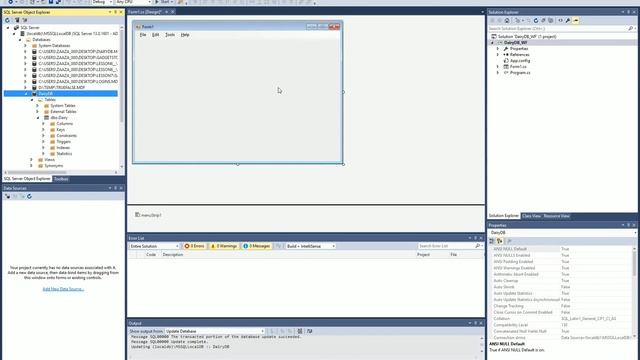The height and width of the screenshot is (360, 640).
Task: Click the Properties wrench icon in Solution Explorer toolbar
Action: (x=568, y=20)
